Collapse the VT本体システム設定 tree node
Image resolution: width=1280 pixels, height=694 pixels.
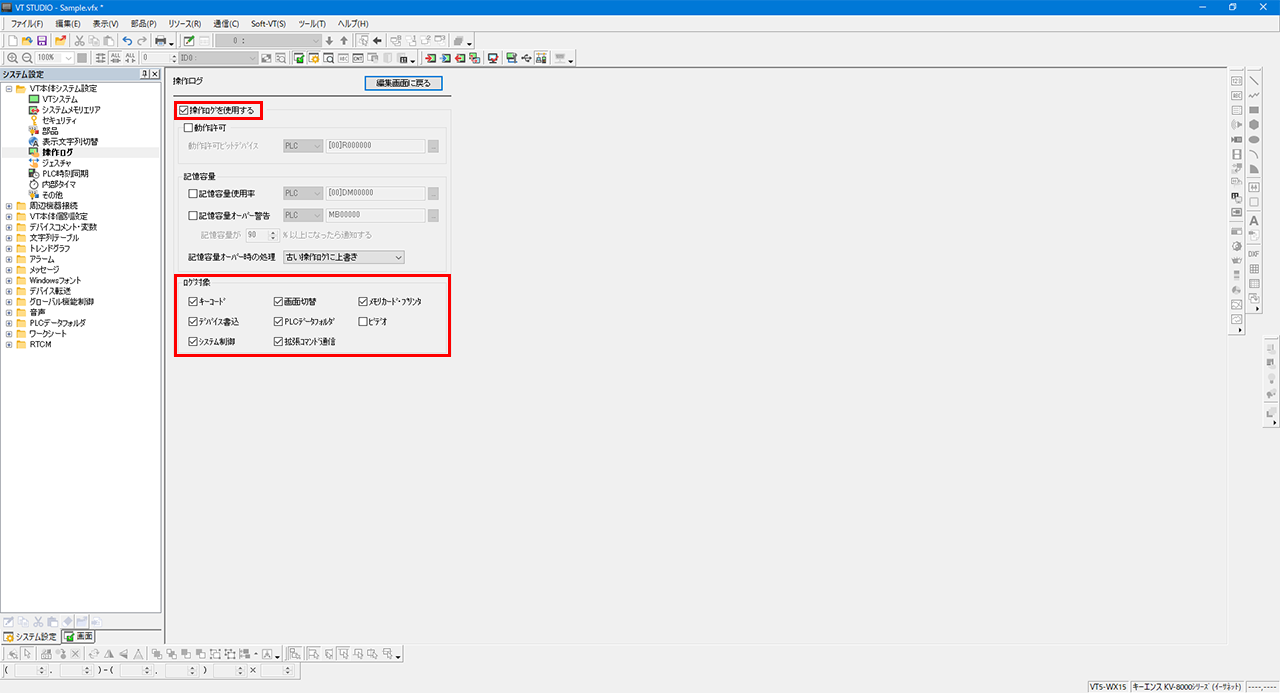pyautogui.click(x=9, y=89)
